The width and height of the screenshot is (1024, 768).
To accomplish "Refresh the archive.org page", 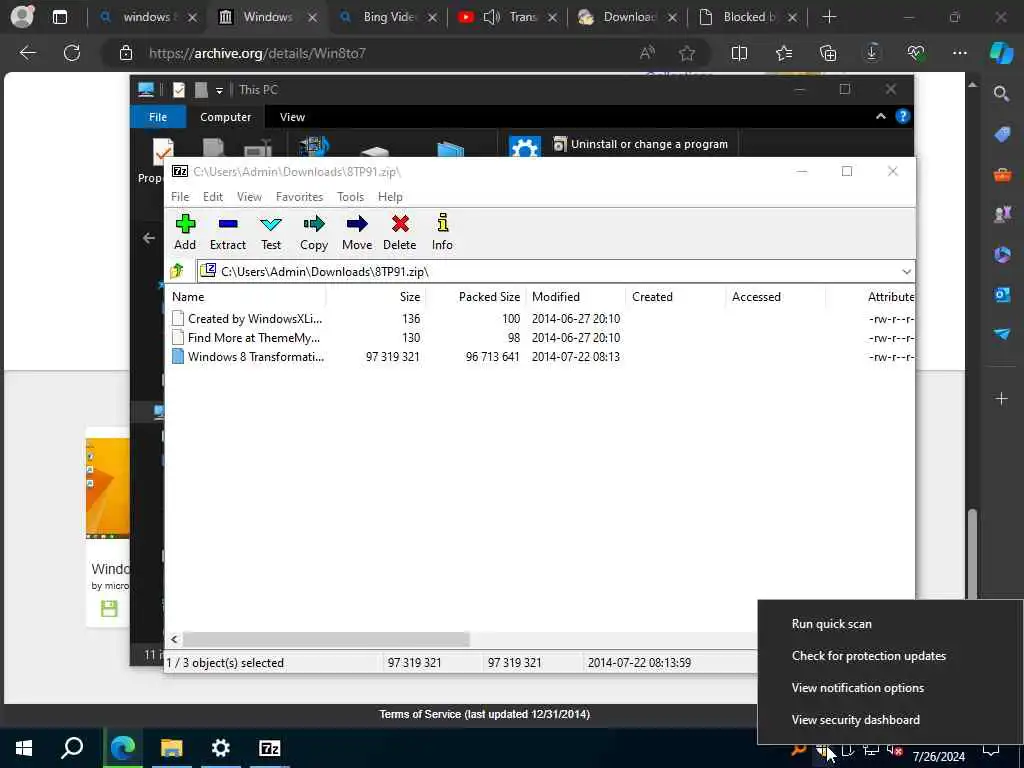I will [72, 53].
